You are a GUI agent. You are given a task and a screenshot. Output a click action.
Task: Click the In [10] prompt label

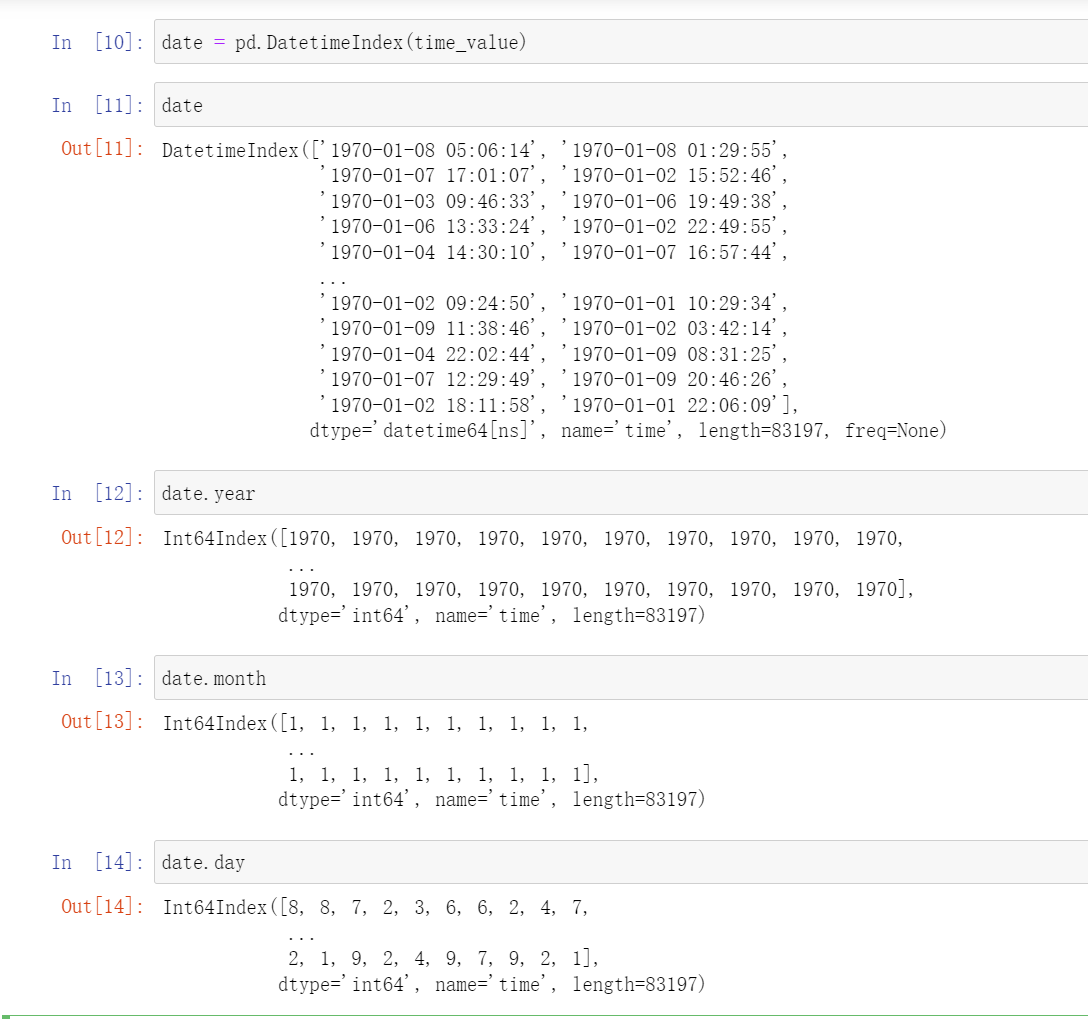(x=97, y=42)
